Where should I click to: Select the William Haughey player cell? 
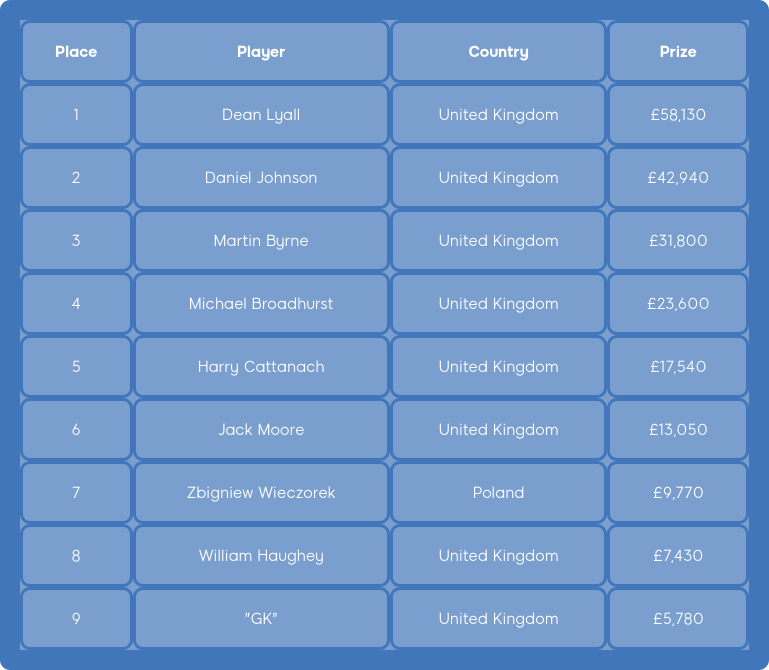pos(261,556)
